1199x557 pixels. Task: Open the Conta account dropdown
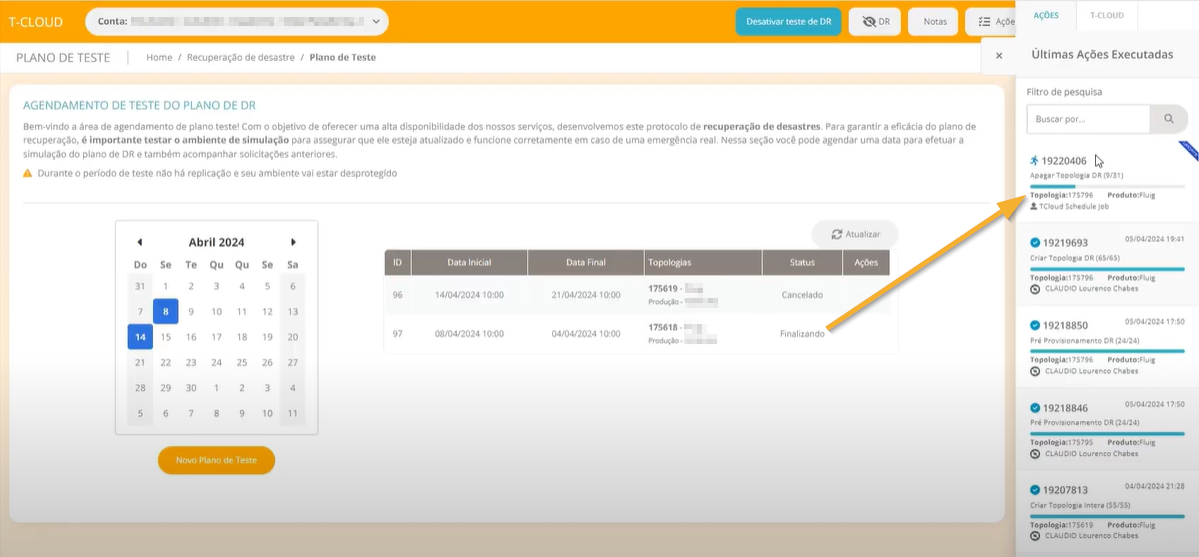coord(237,21)
